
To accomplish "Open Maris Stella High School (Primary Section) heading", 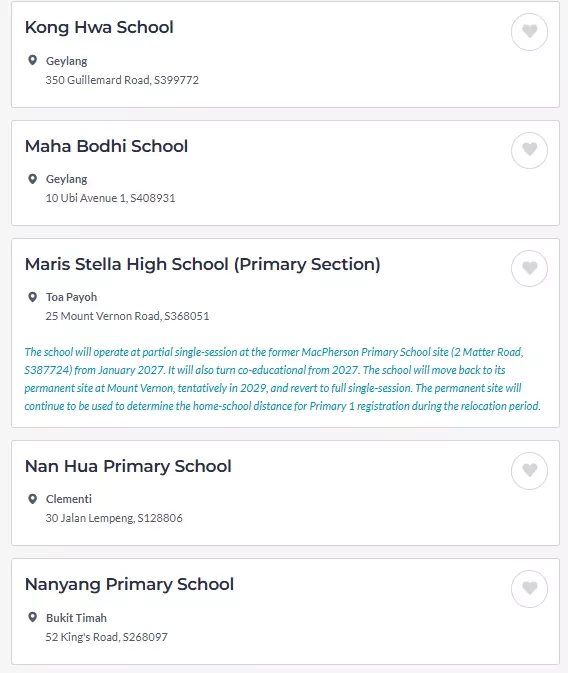I will (203, 264).
